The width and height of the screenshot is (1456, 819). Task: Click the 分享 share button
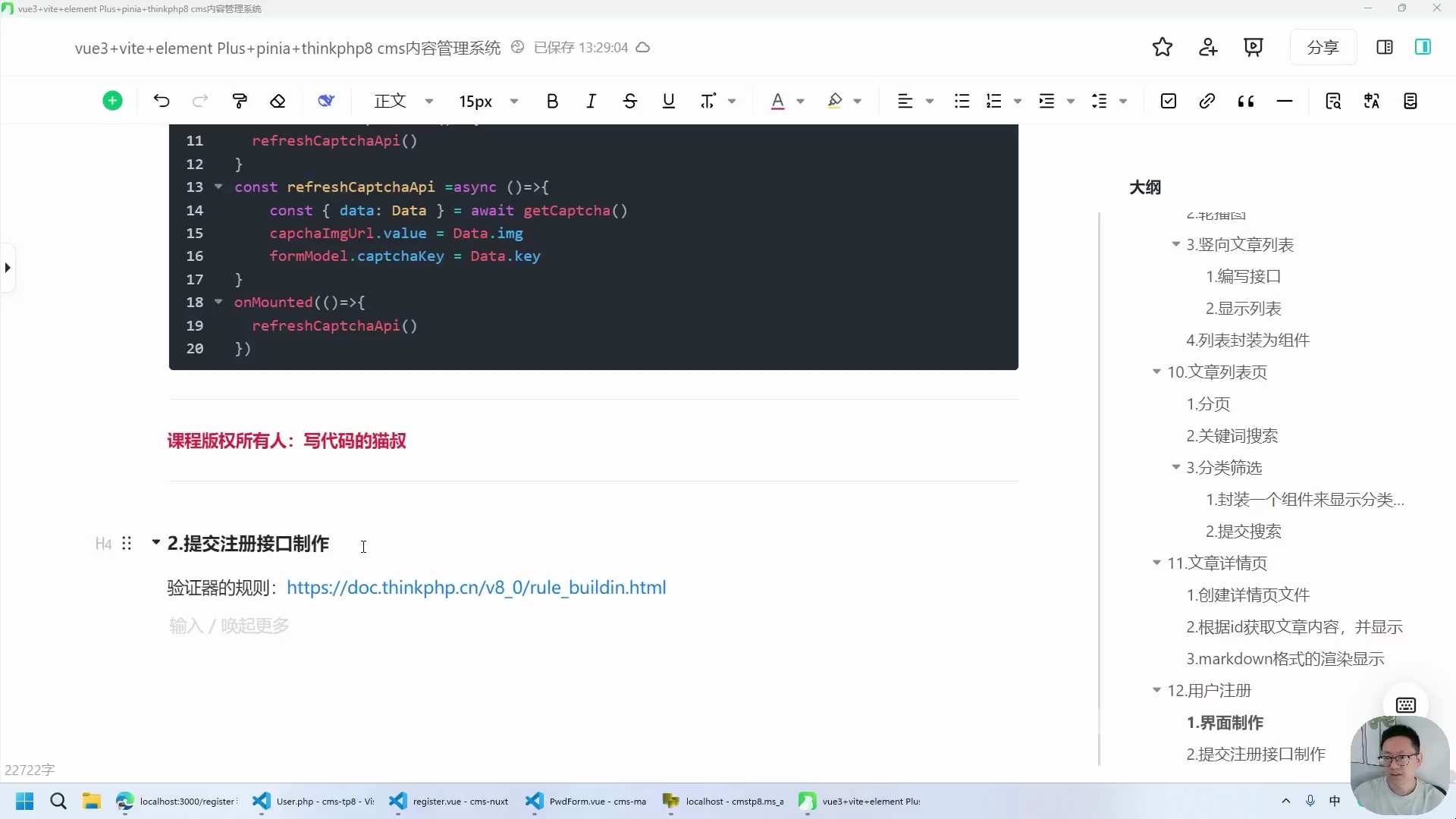point(1323,47)
